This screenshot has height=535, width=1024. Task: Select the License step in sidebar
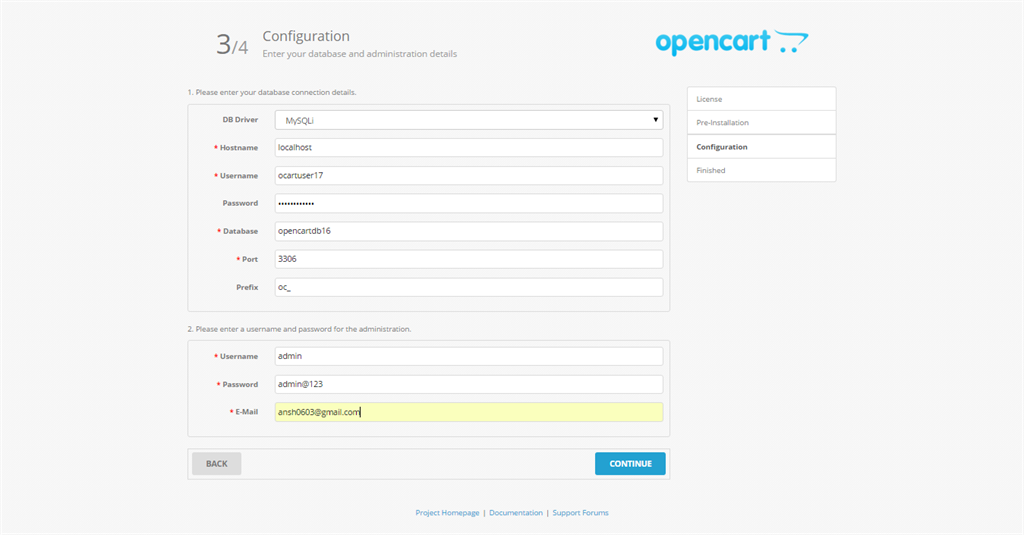coord(761,99)
